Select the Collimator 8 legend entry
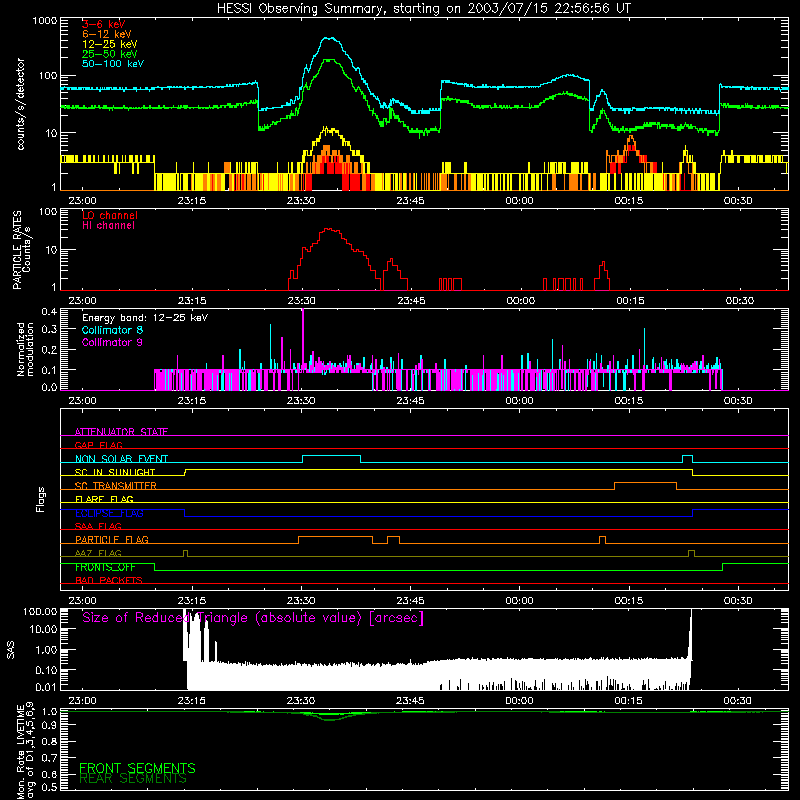The height and width of the screenshot is (800, 800). tap(112, 330)
